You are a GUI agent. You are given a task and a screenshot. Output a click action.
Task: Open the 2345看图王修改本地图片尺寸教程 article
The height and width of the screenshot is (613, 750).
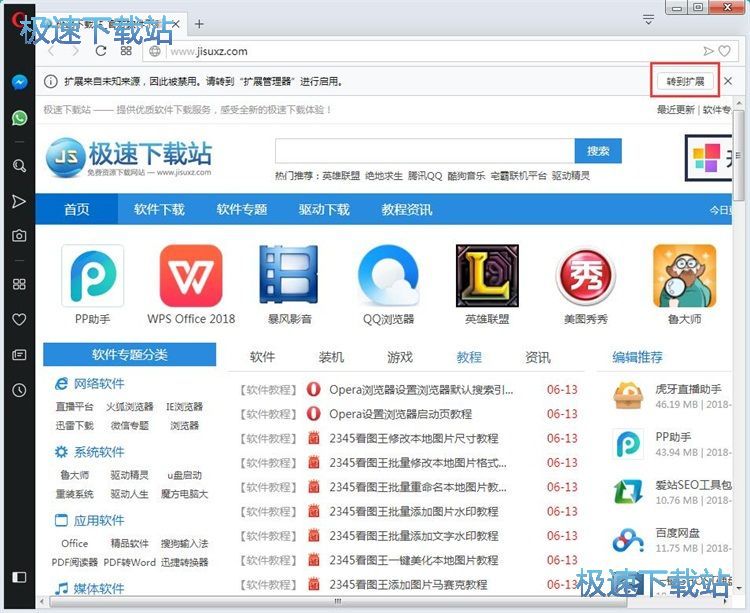click(414, 438)
